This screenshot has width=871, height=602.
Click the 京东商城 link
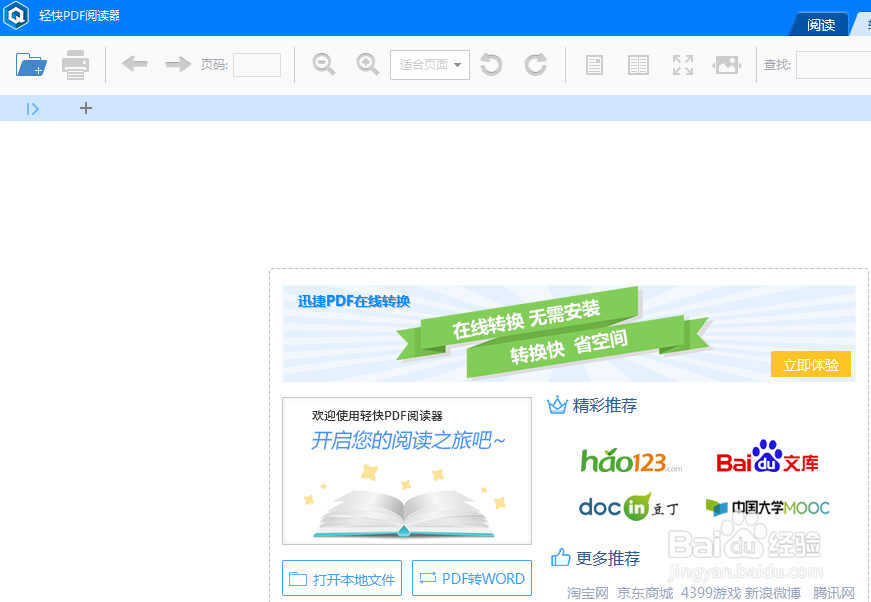645,593
